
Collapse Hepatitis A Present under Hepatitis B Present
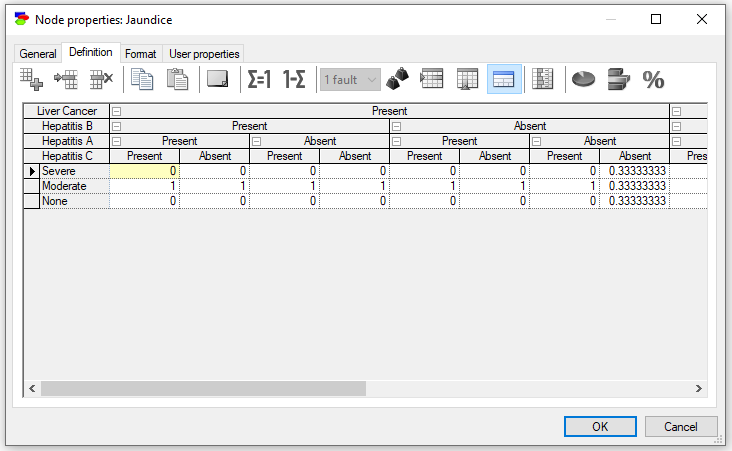click(x=117, y=141)
